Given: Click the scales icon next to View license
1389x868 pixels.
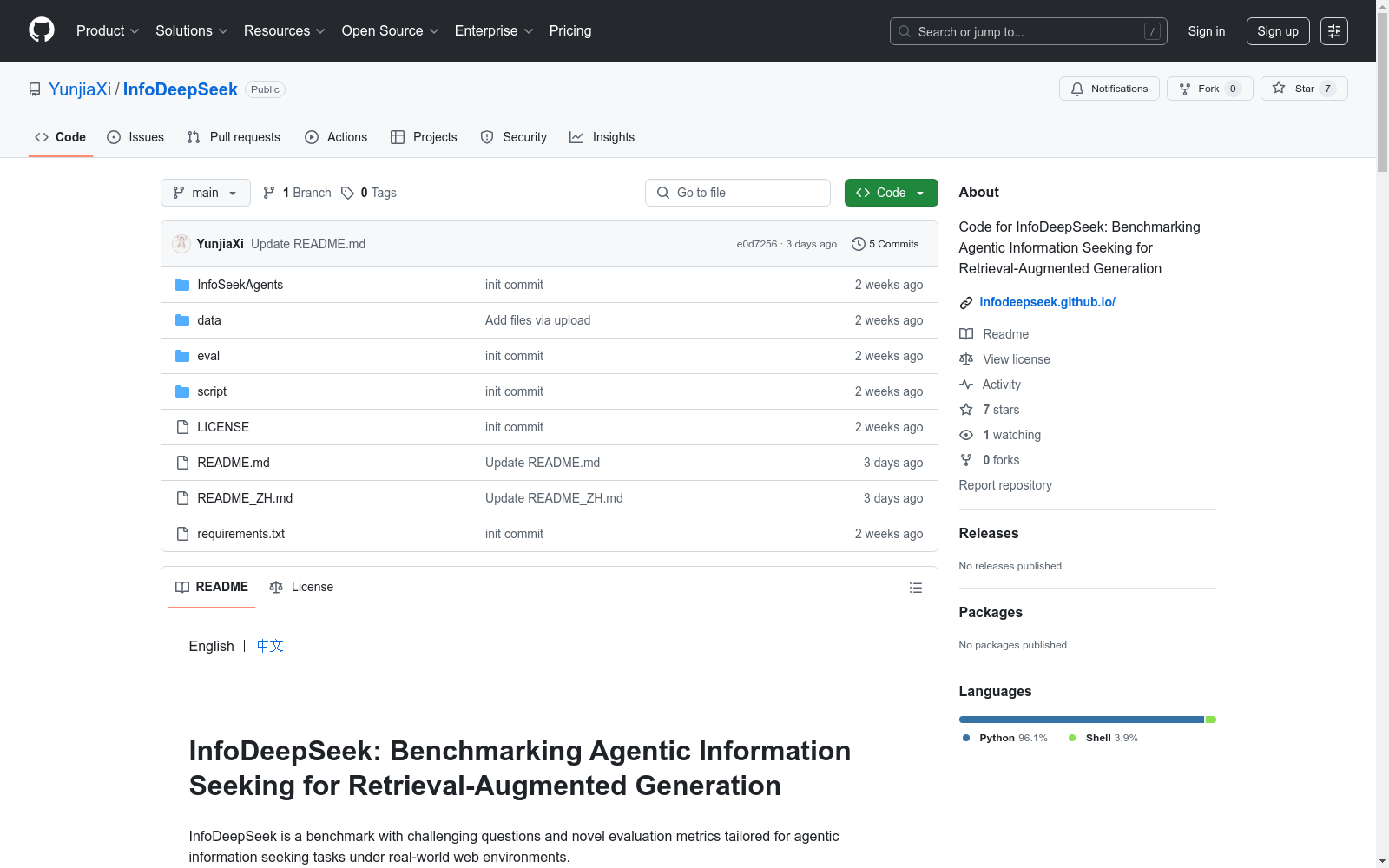Looking at the screenshot, I should click(x=966, y=359).
